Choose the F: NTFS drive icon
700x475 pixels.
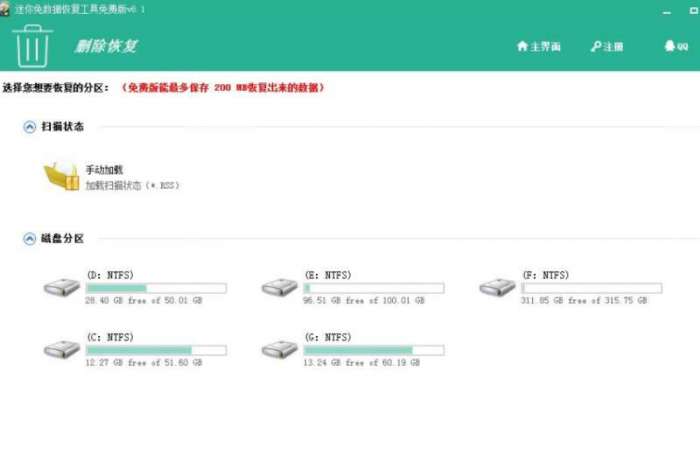click(x=496, y=288)
